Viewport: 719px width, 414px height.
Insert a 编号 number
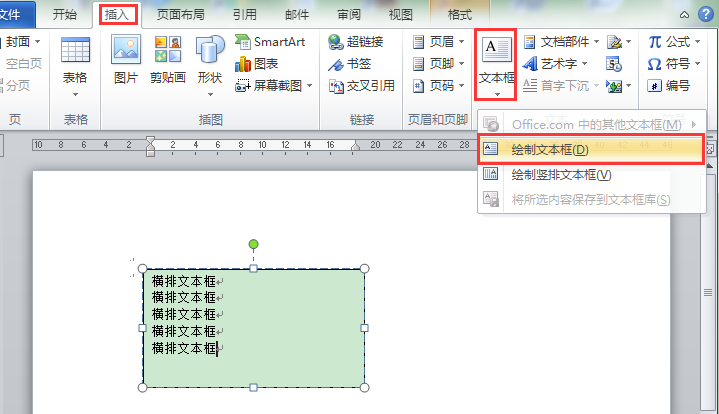point(669,85)
